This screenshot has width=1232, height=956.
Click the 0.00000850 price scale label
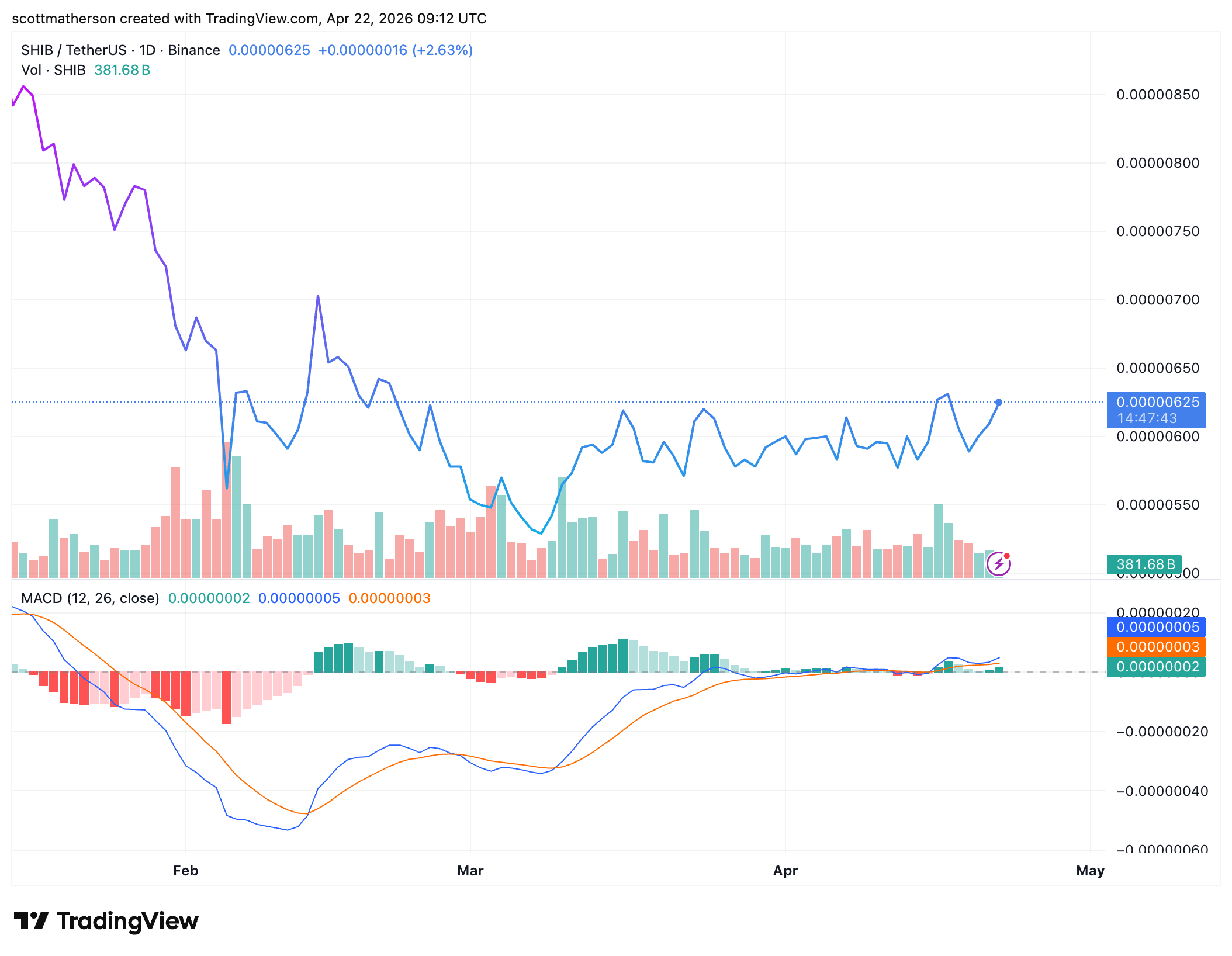(x=1157, y=95)
